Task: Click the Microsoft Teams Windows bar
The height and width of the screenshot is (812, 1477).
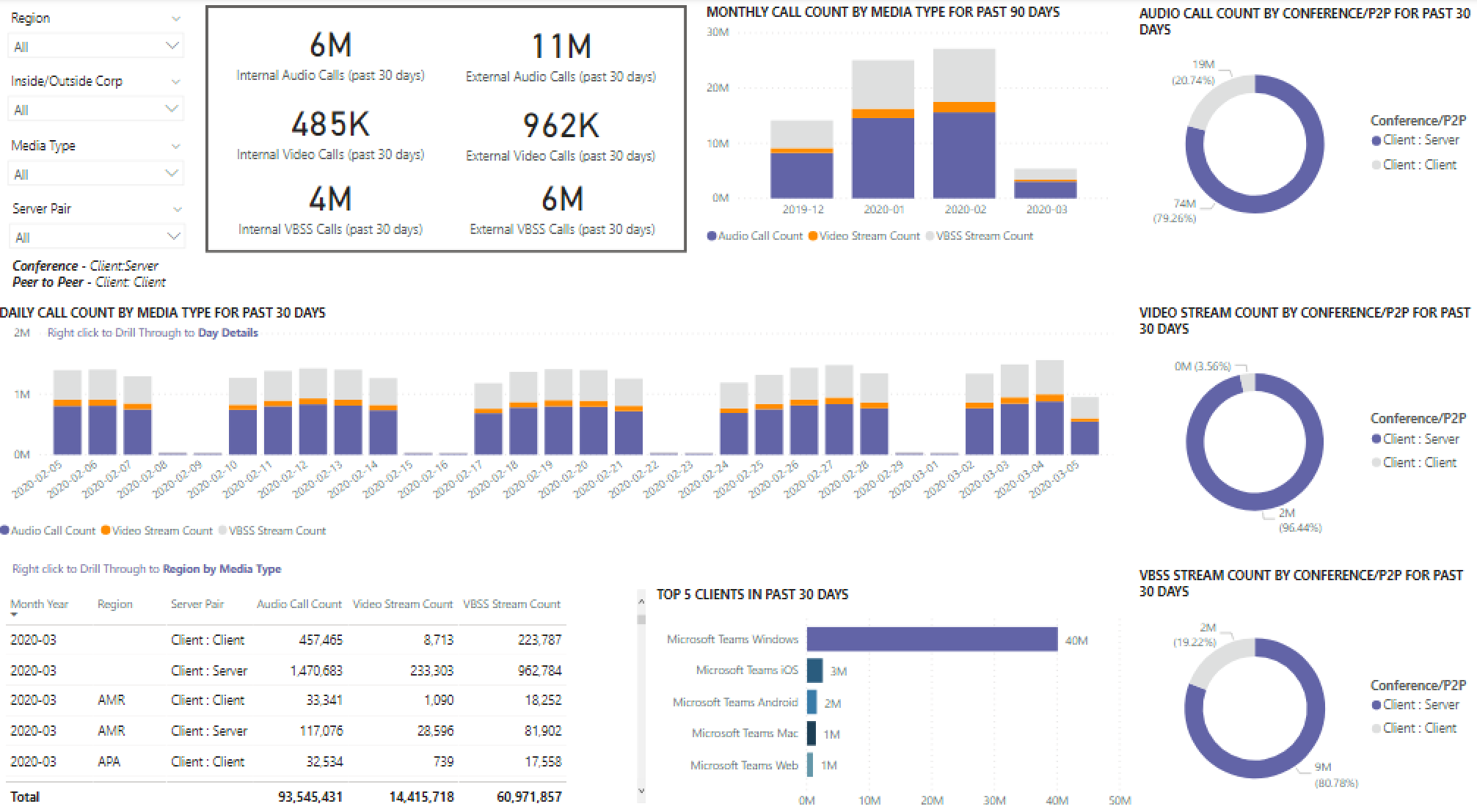Action: (931, 639)
